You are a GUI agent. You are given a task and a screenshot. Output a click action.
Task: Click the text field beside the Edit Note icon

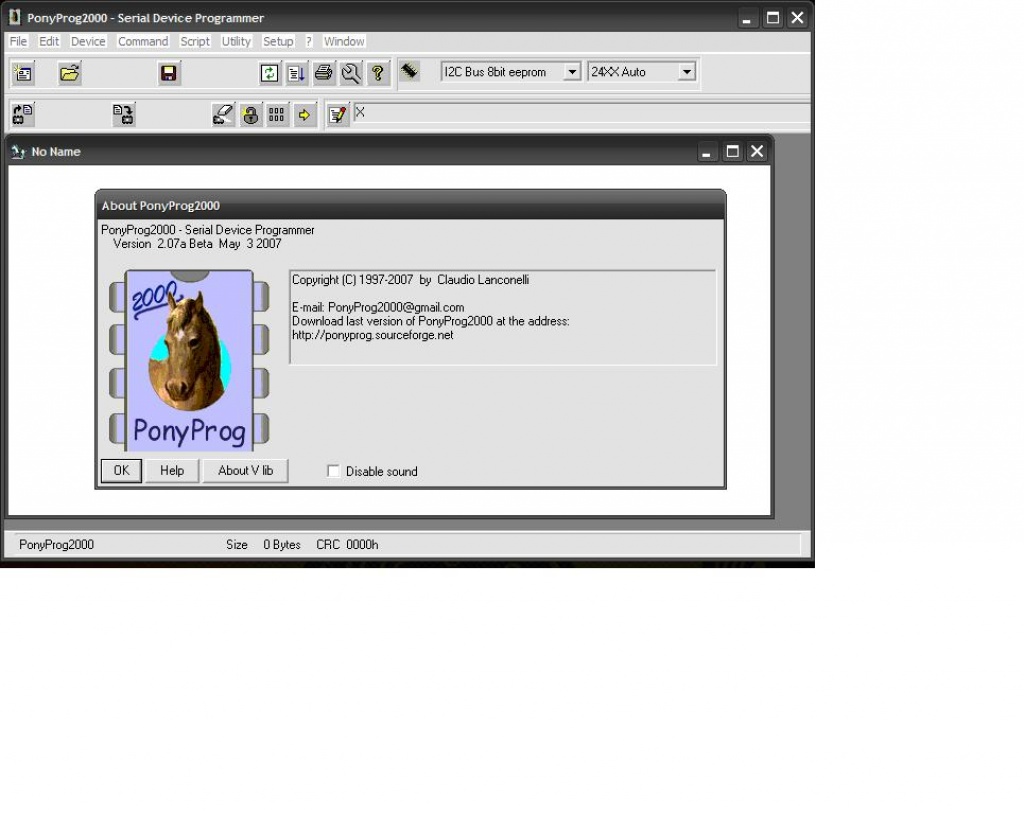point(581,113)
